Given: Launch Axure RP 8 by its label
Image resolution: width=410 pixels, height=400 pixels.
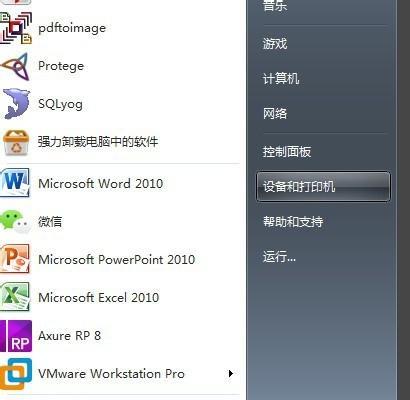Looking at the screenshot, I should tap(69, 335).
